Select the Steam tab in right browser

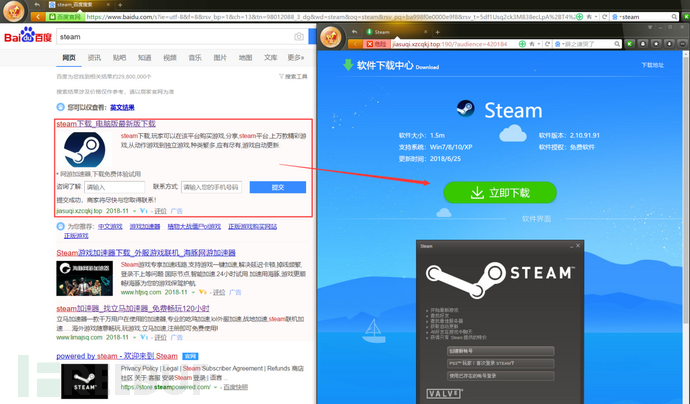396,32
